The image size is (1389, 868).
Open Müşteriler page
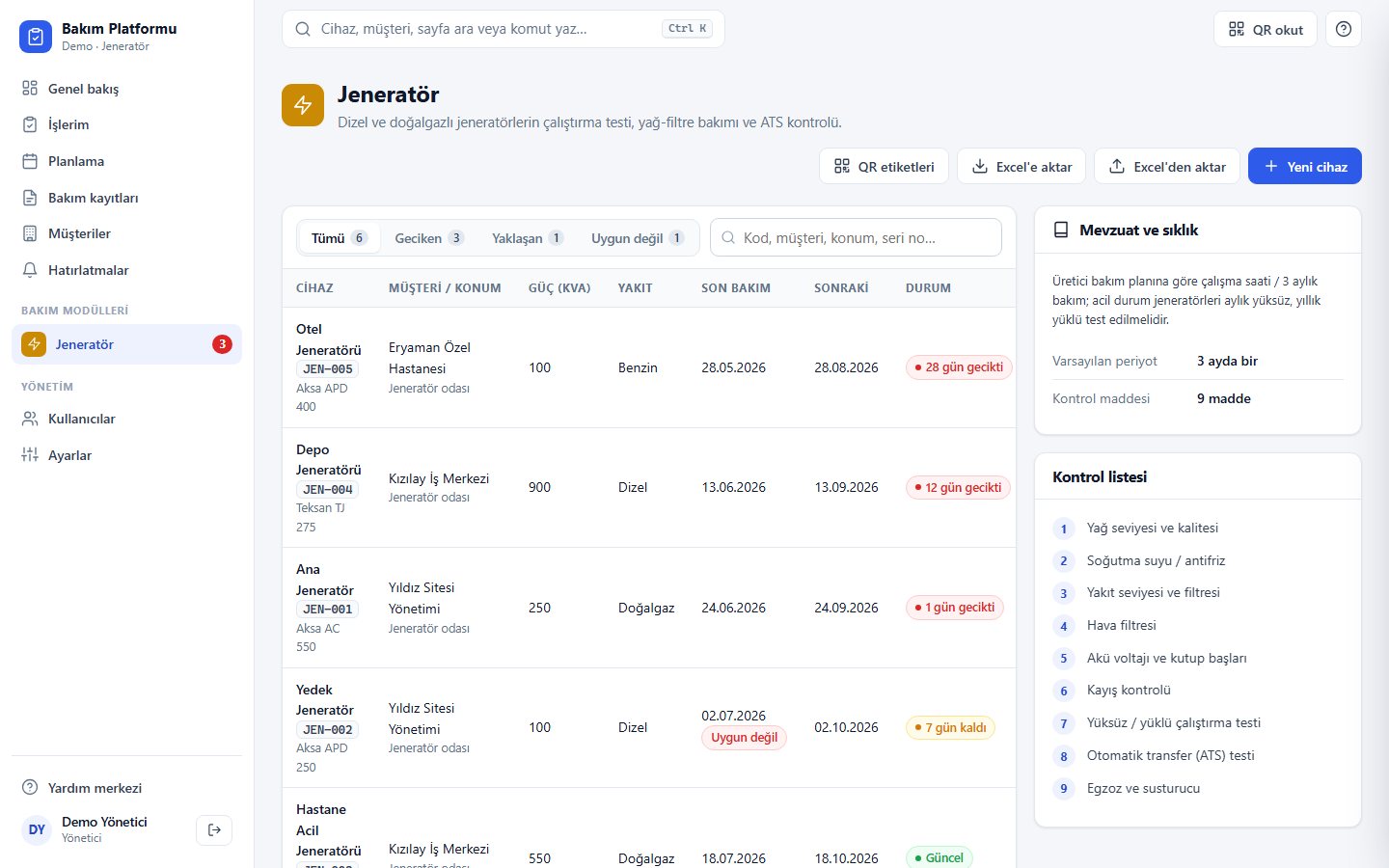[x=126, y=233]
